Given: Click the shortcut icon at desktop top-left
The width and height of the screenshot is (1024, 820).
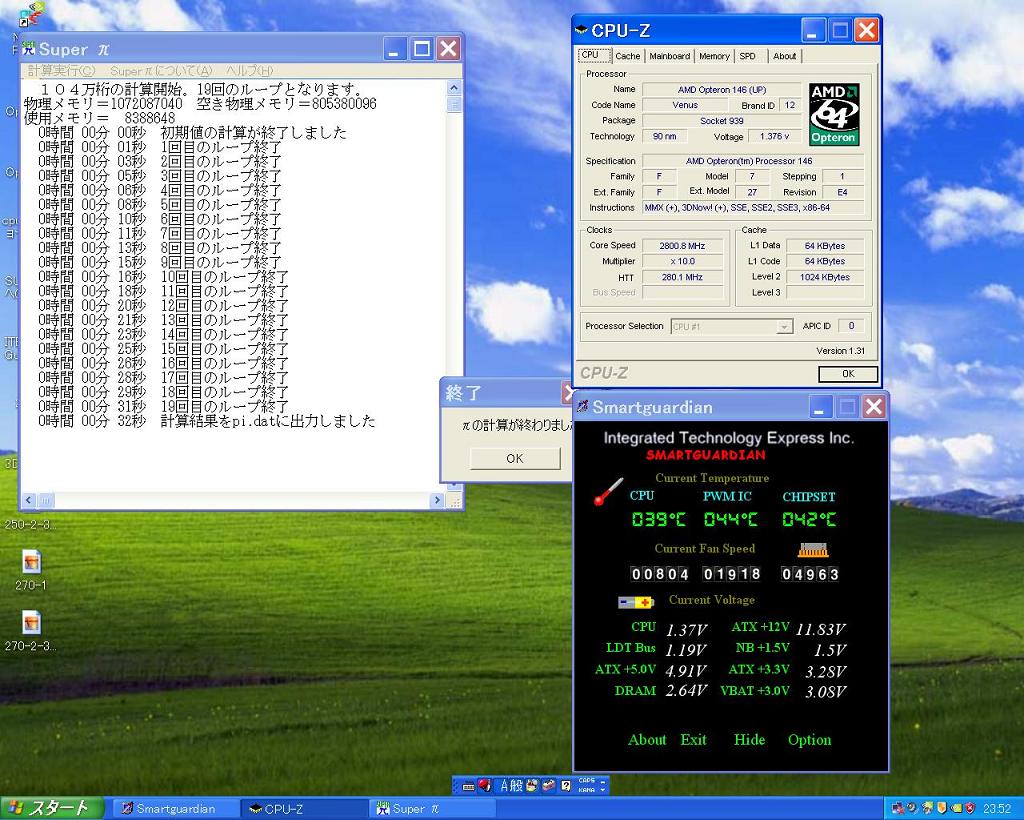Looking at the screenshot, I should pos(31,14).
